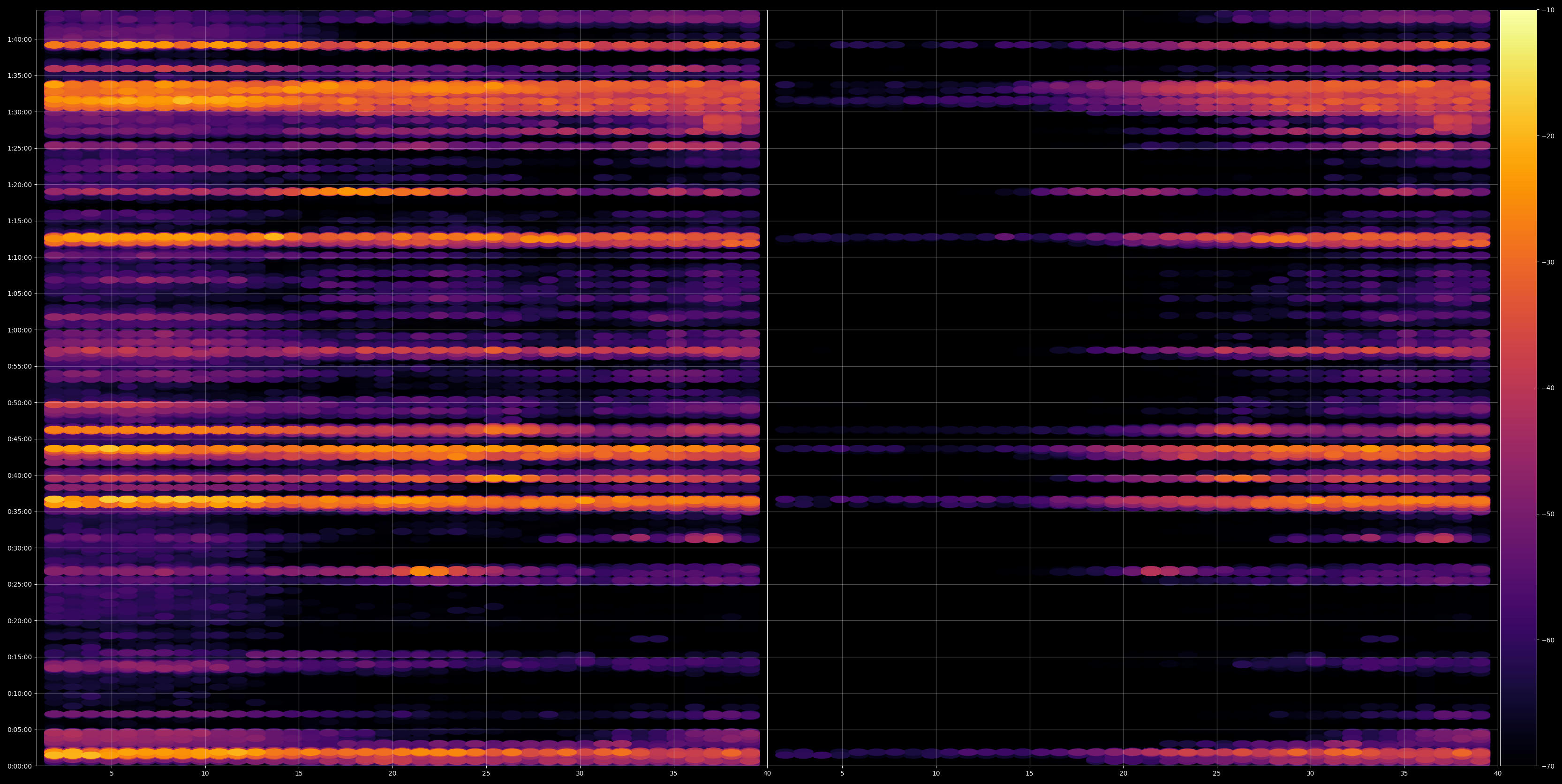Select x-axis label 30 of the left plot

(x=580, y=774)
